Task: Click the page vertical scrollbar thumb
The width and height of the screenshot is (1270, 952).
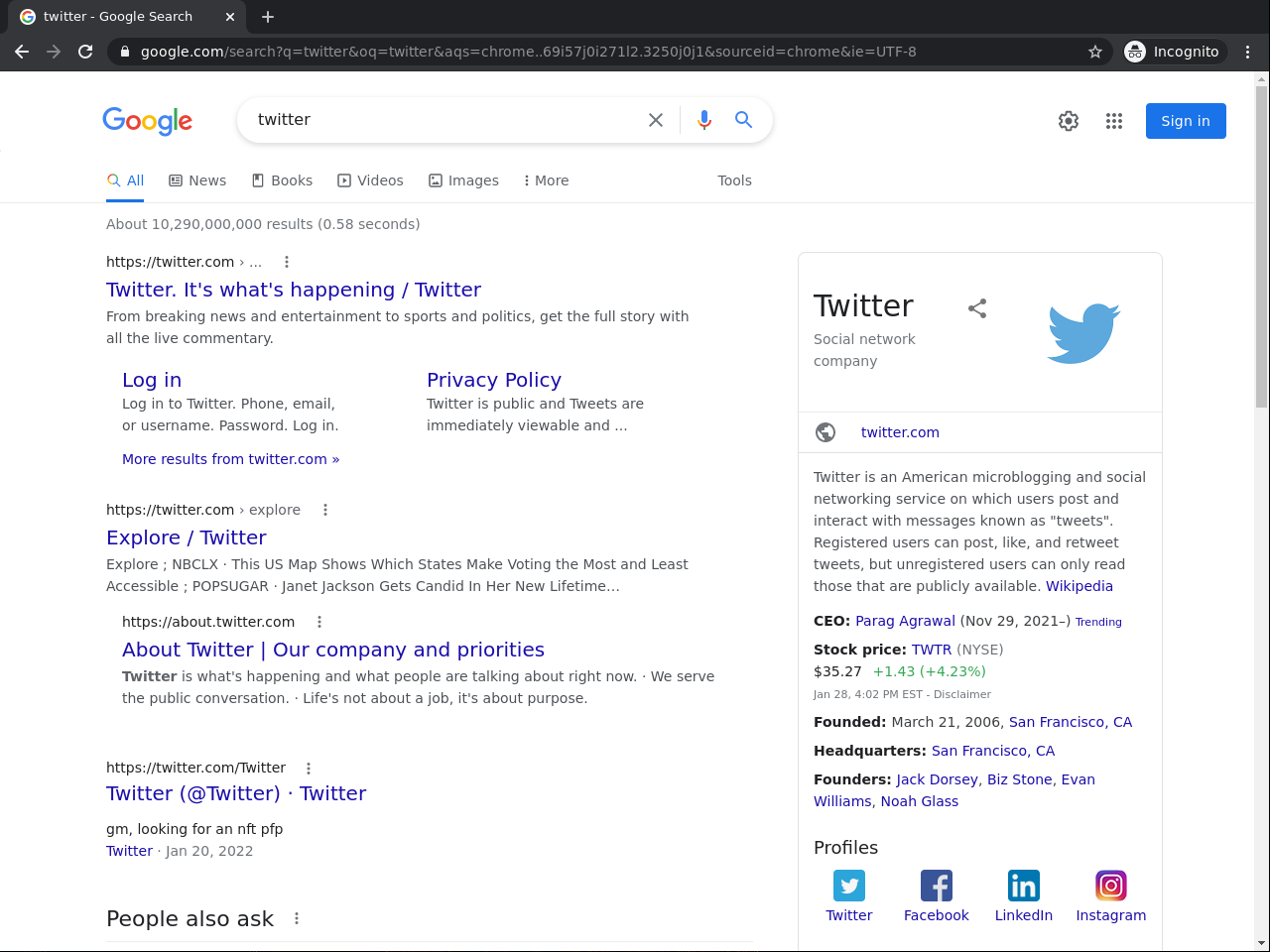Action: pyautogui.click(x=1261, y=246)
